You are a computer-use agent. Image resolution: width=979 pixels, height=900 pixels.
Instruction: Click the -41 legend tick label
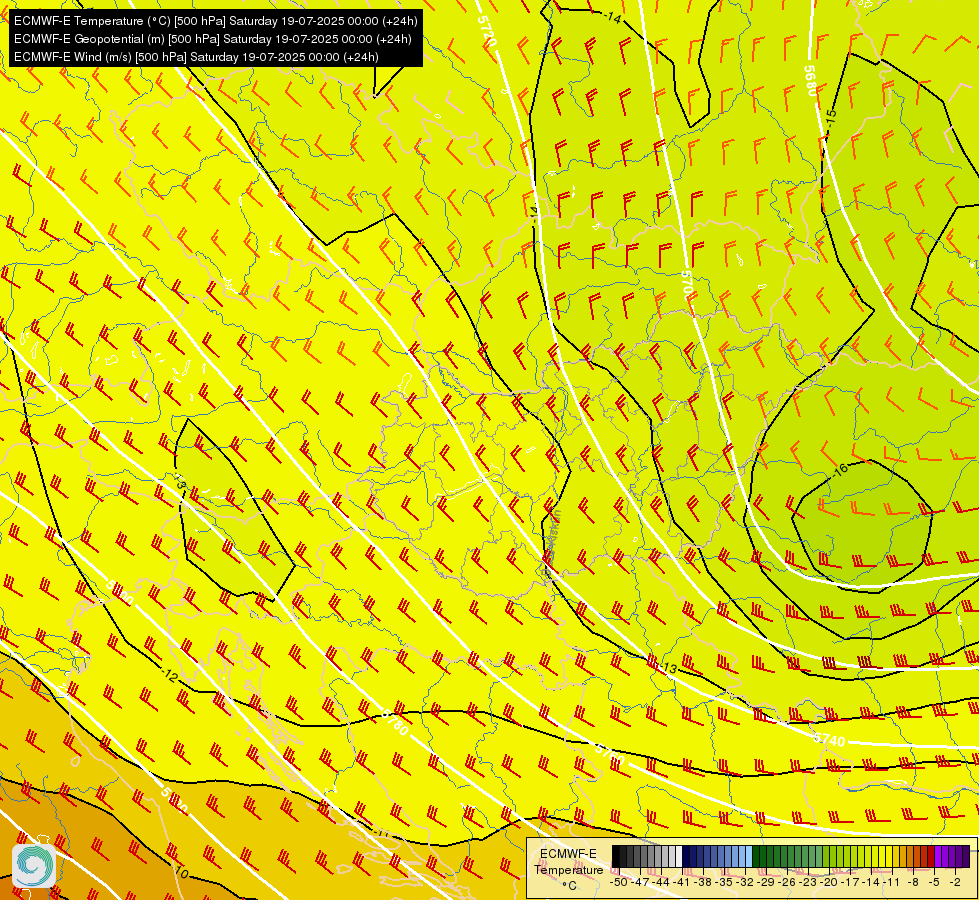pos(683,882)
